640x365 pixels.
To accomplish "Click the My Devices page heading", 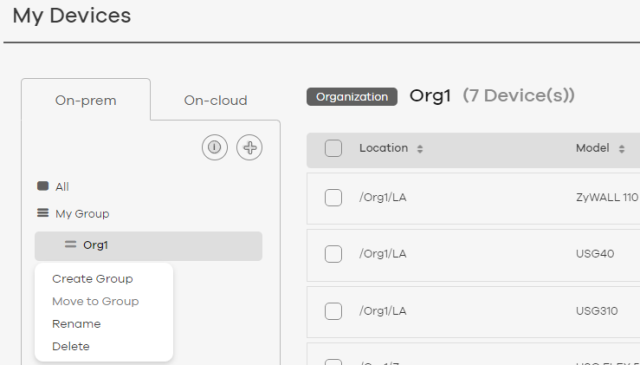I will 72,16.
